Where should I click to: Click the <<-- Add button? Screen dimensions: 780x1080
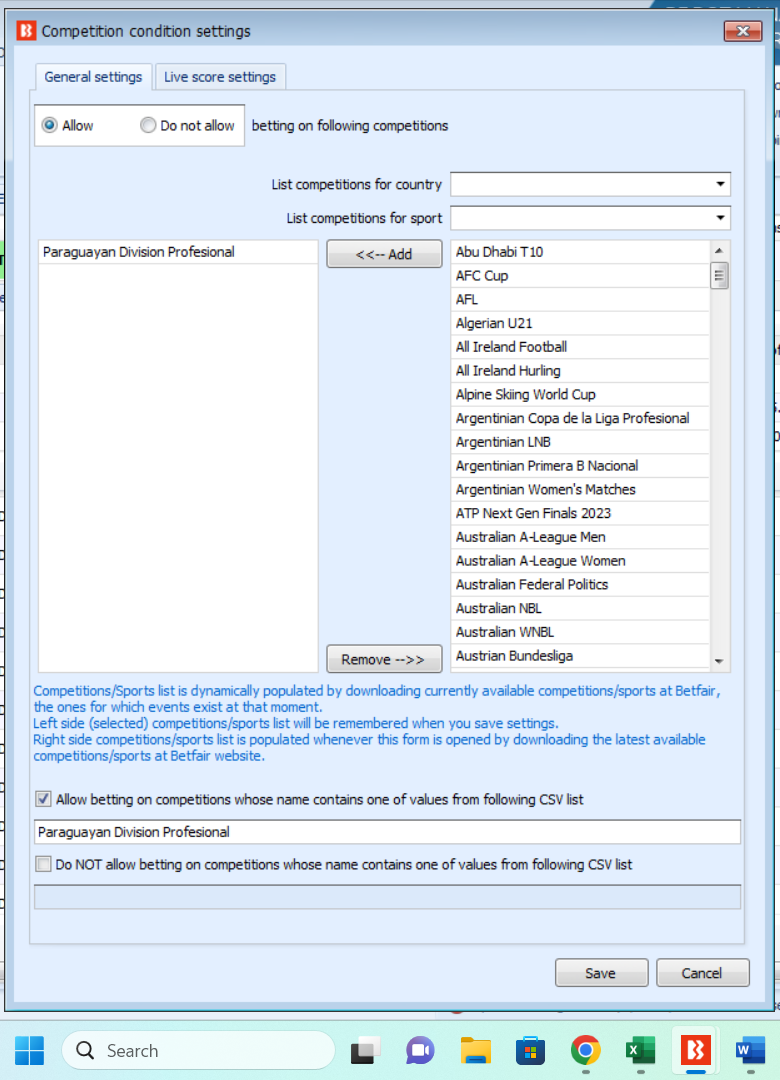(x=384, y=254)
